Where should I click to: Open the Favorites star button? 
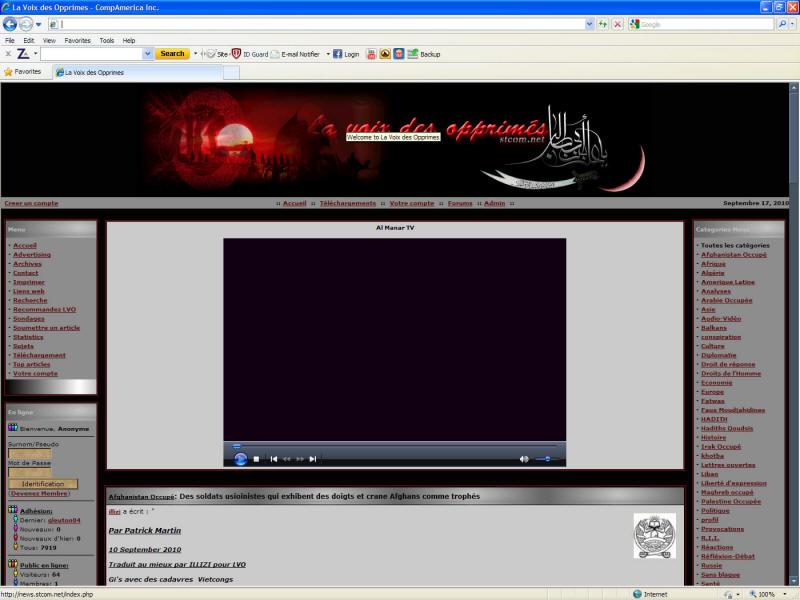[23, 72]
